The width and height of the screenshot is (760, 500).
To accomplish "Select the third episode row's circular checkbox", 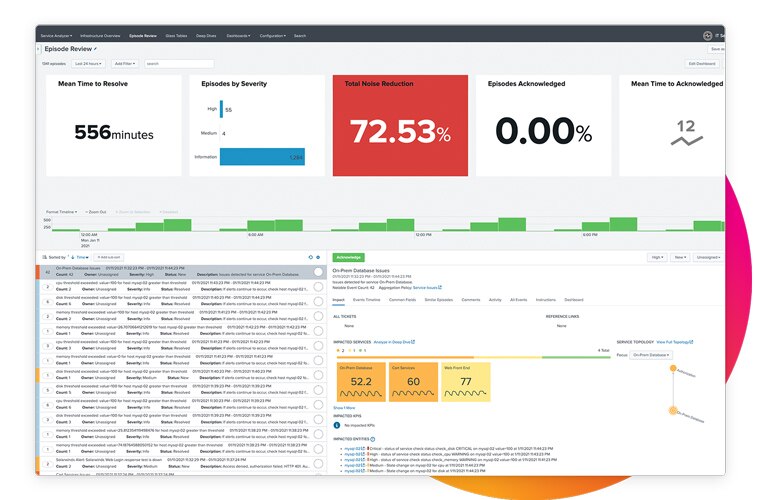I will (x=318, y=301).
